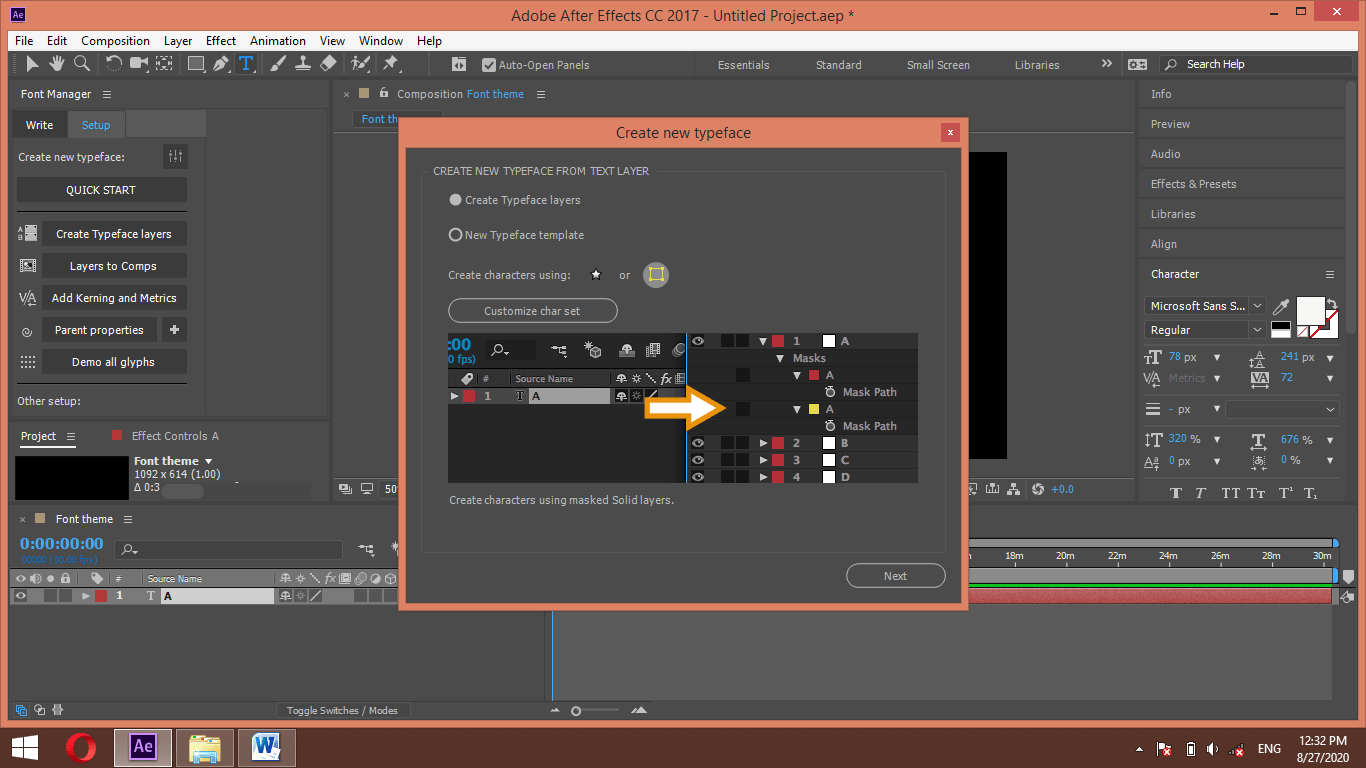The image size is (1366, 768).
Task: Collapse the Masks group for layer A
Action: (780, 358)
